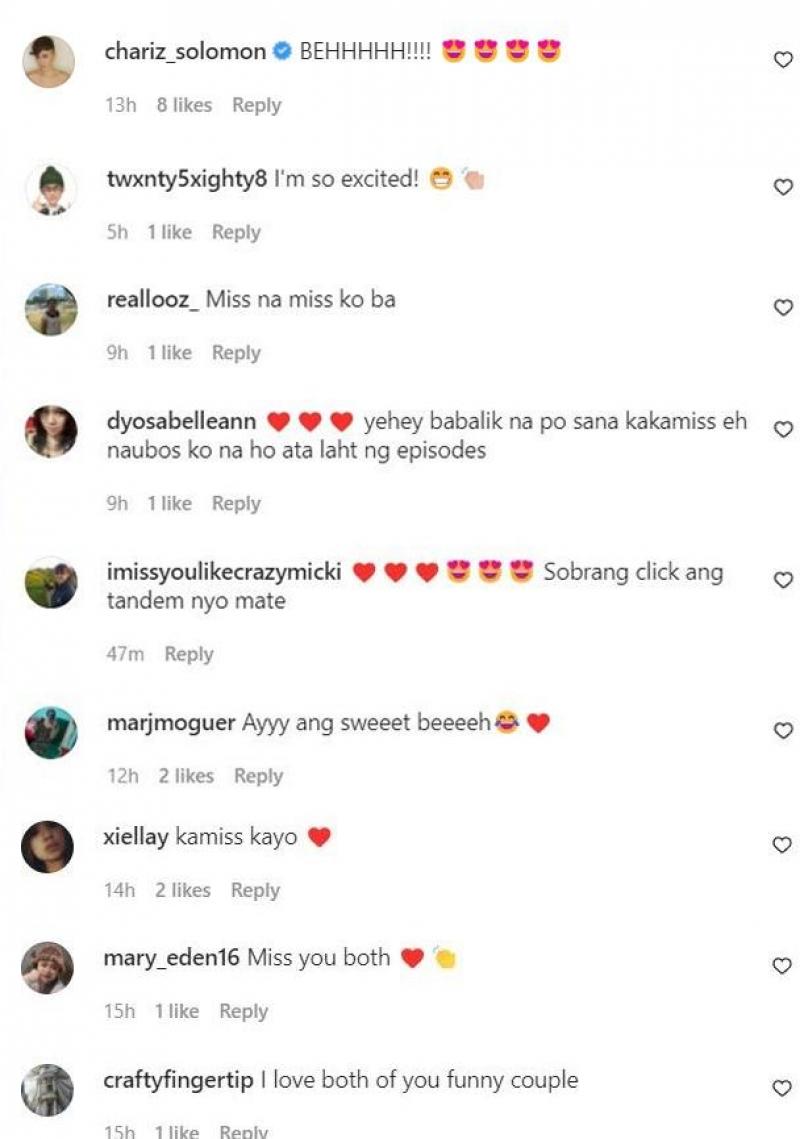View 2 likes on marjmoguer's comment

click(186, 776)
